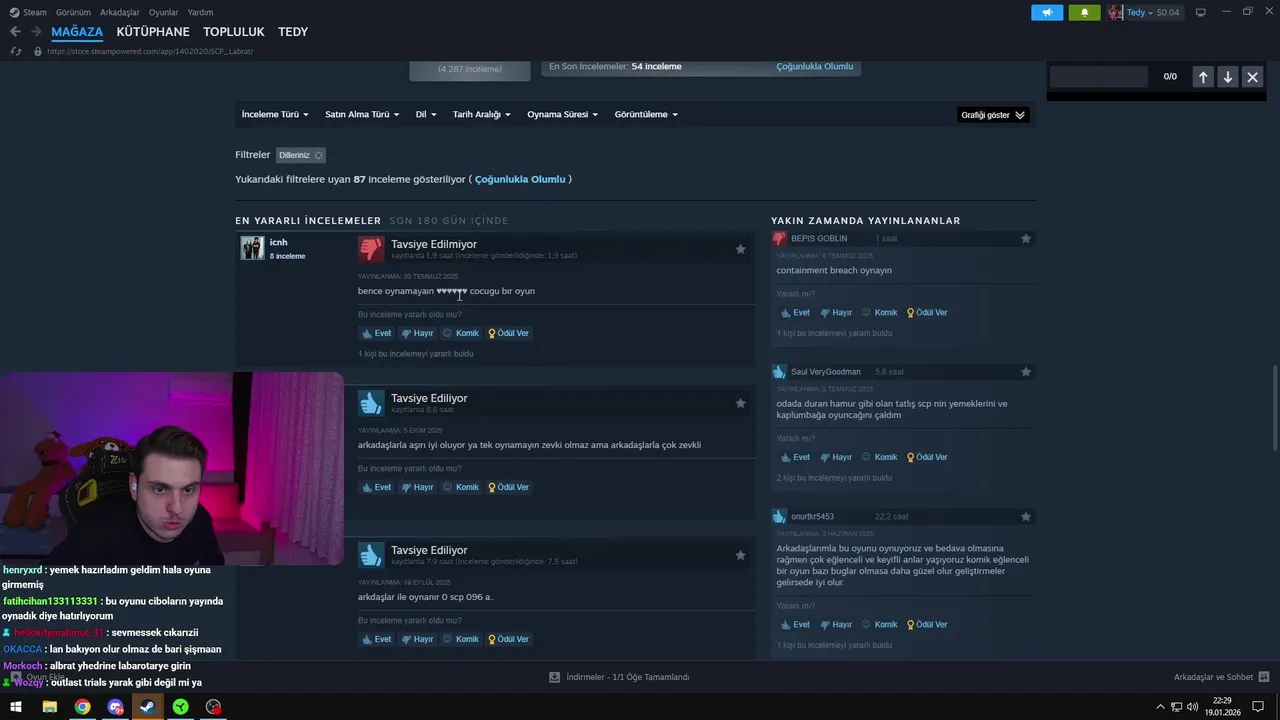Click thumbs-up icon on the 8.6 saat review
The image size is (1280, 720).
371,402
